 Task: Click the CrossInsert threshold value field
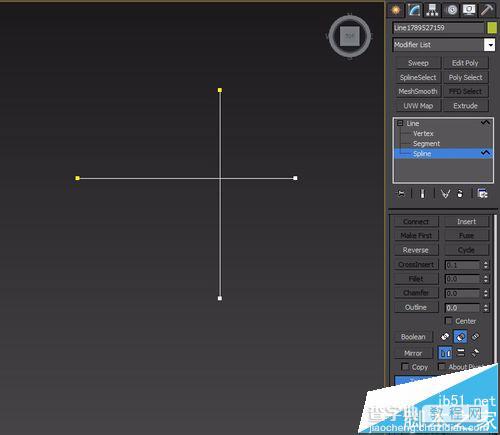click(463, 265)
